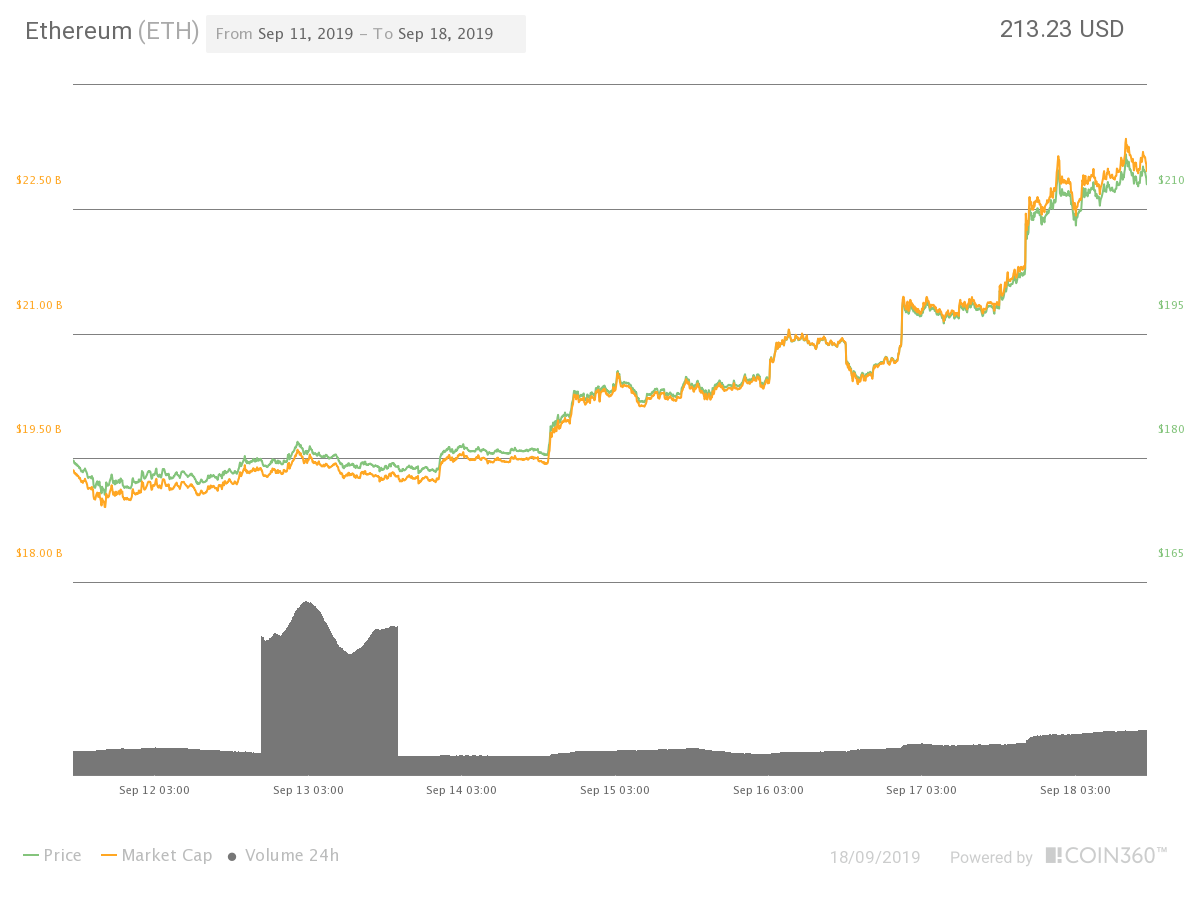Click the $22.50 B market cap axis label
The image size is (1200, 900).
pos(39,180)
